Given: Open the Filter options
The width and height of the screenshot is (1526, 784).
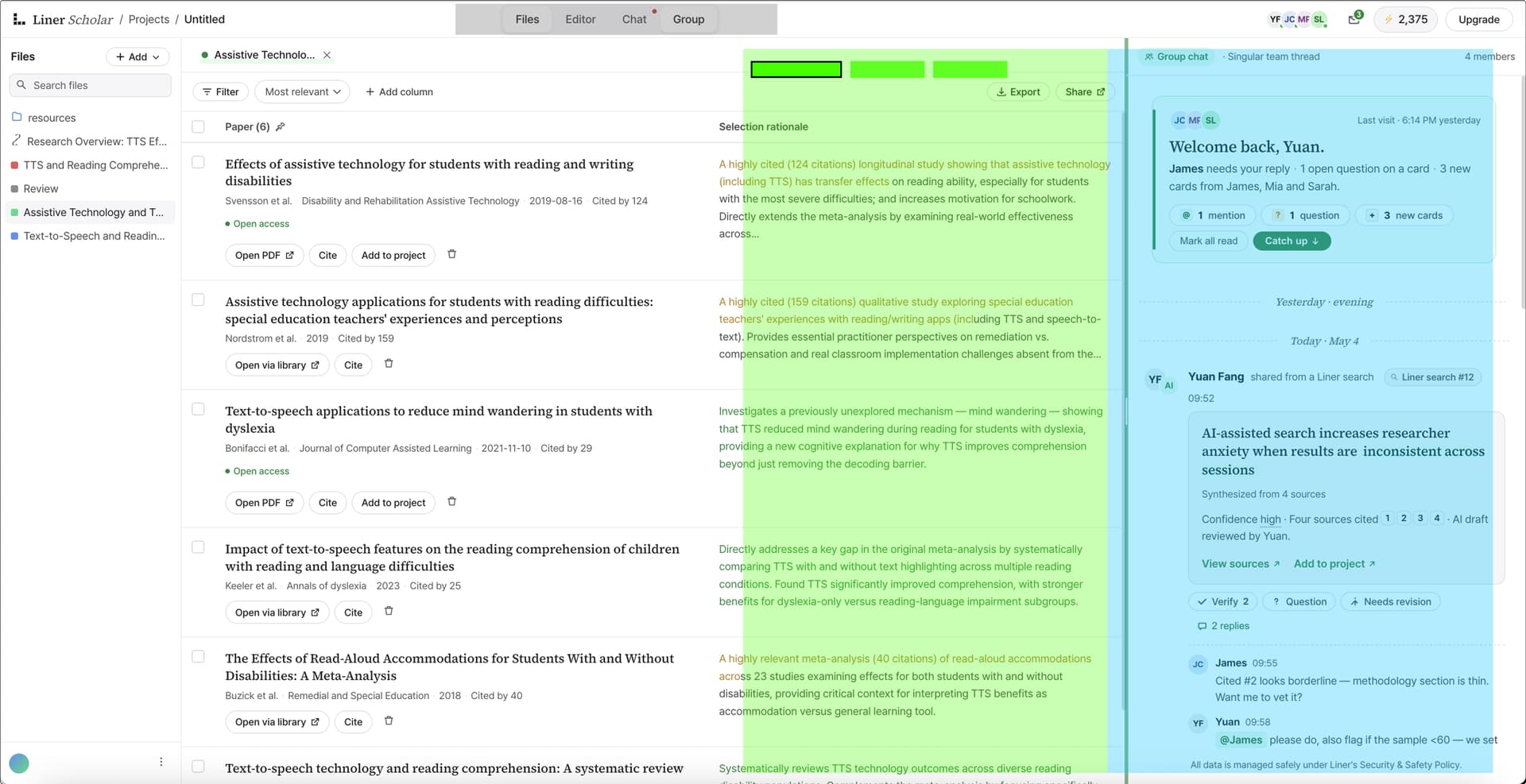Looking at the screenshot, I should pos(221,91).
